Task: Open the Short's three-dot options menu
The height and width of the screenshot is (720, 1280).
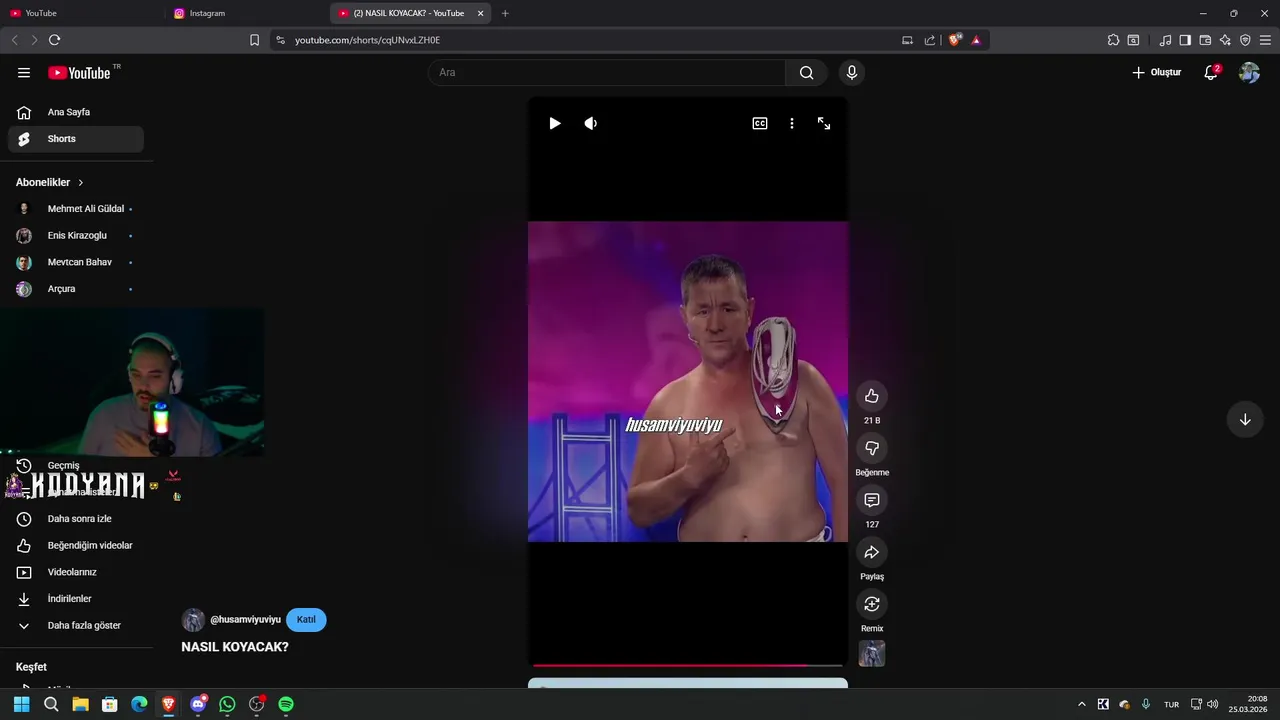Action: point(792,123)
